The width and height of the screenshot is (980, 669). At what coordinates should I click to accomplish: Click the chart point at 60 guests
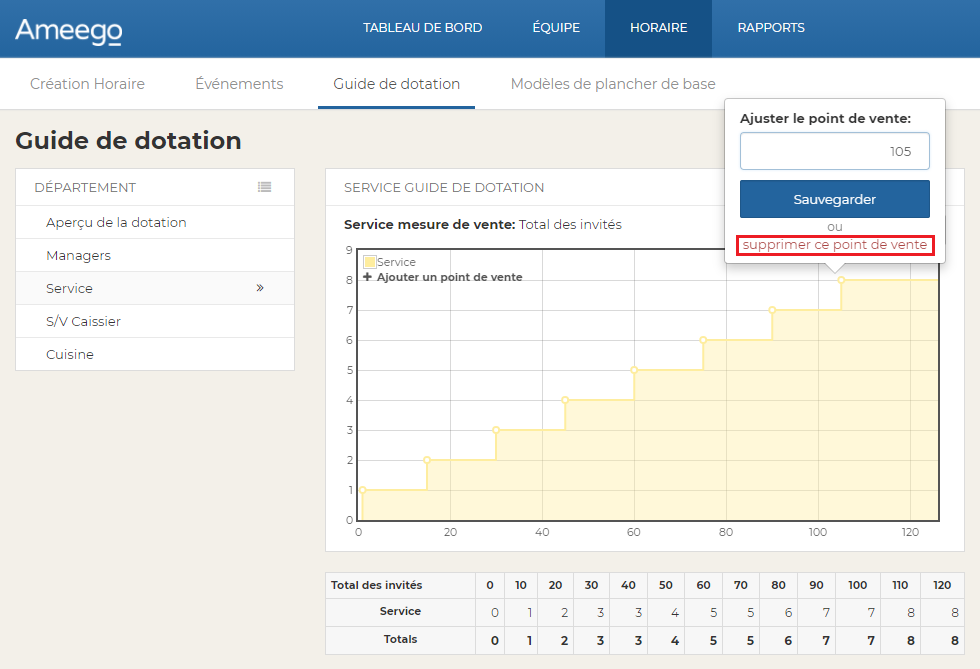[x=634, y=370]
